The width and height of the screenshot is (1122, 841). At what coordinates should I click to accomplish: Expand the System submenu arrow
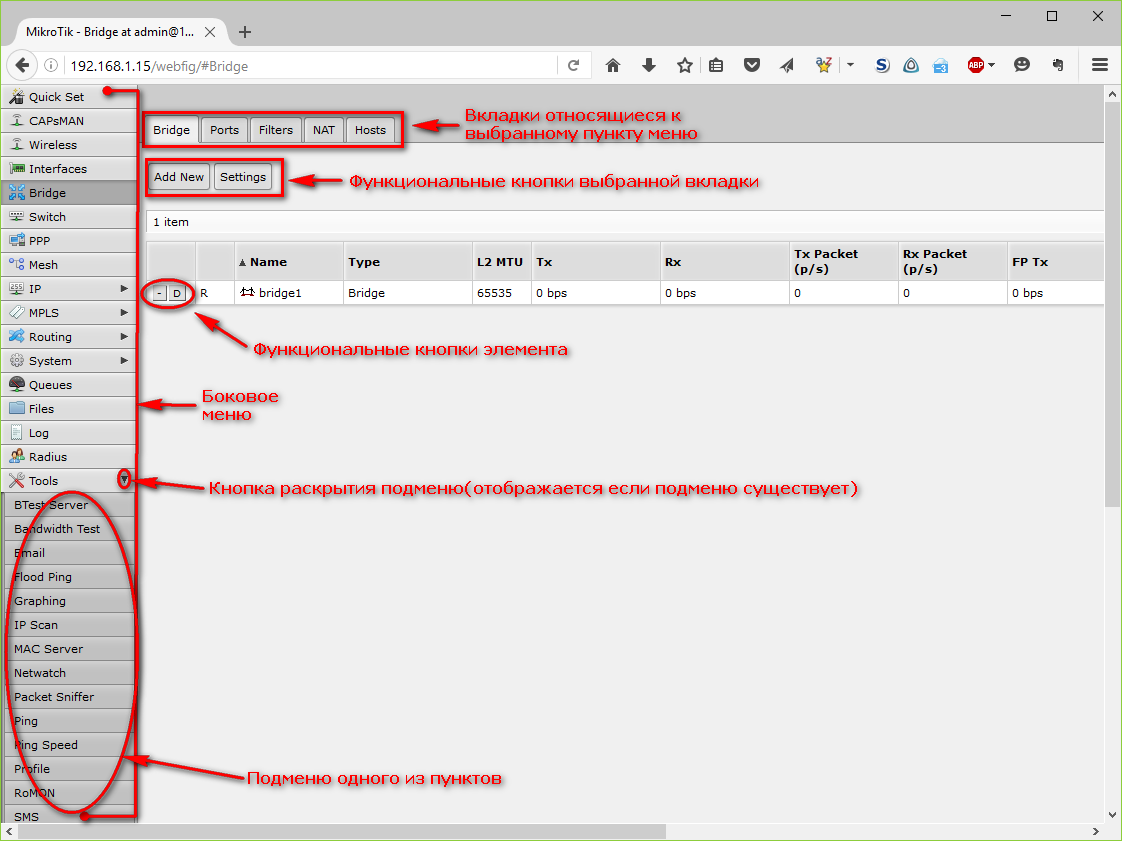pos(124,360)
